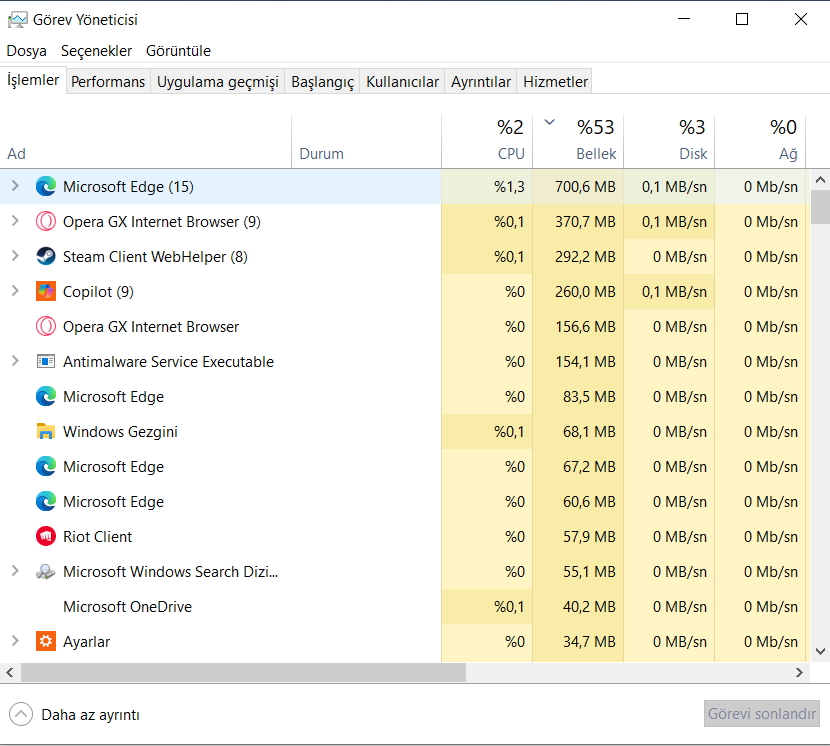Click the Opera GX icon in the 156,6 MB row
Image resolution: width=830 pixels, height=746 pixels.
pos(46,326)
